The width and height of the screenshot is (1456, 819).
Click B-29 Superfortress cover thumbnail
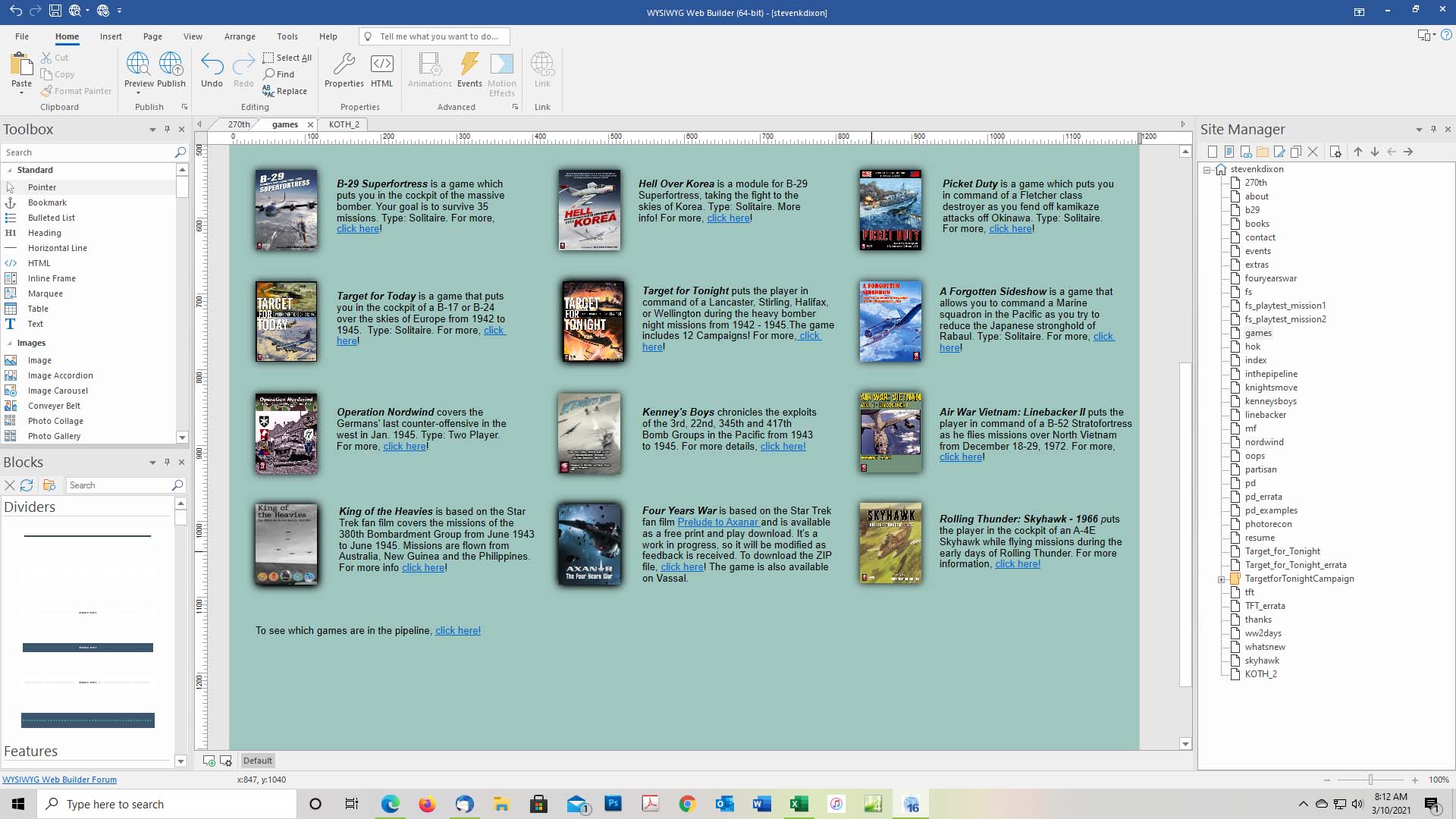[x=286, y=210]
